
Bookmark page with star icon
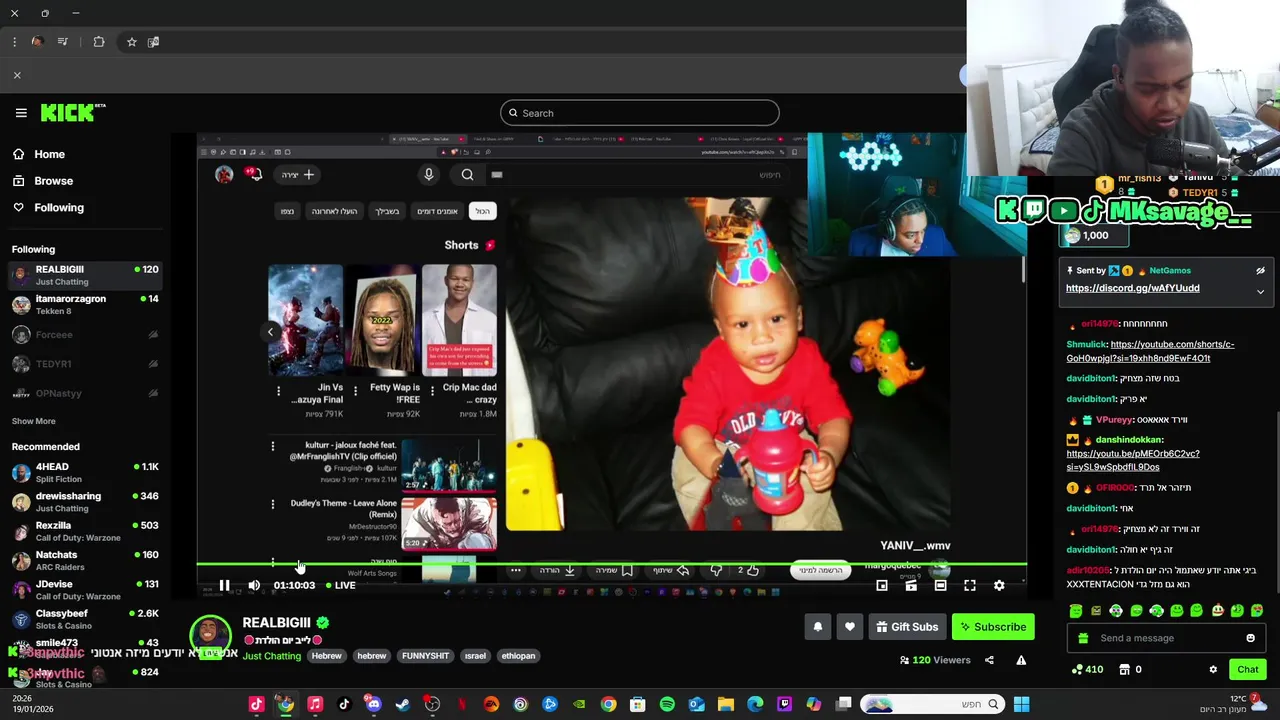coord(131,42)
